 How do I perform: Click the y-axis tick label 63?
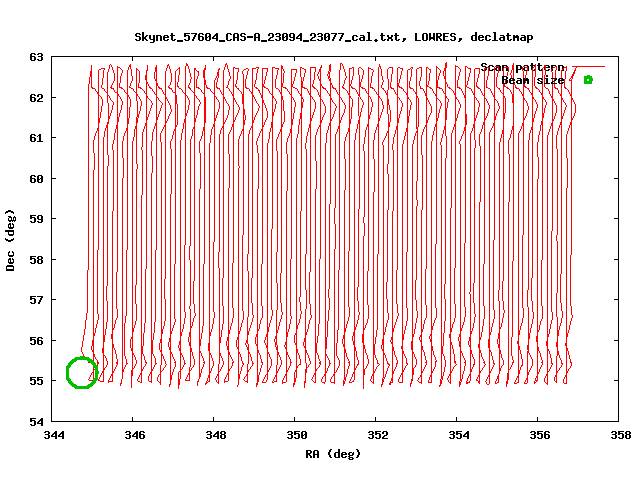[36, 57]
